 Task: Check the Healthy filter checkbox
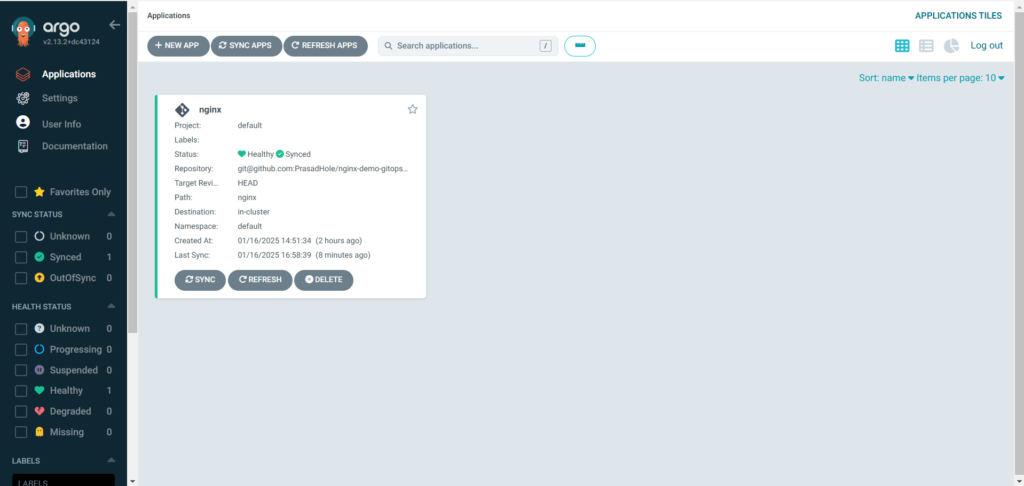tap(21, 391)
